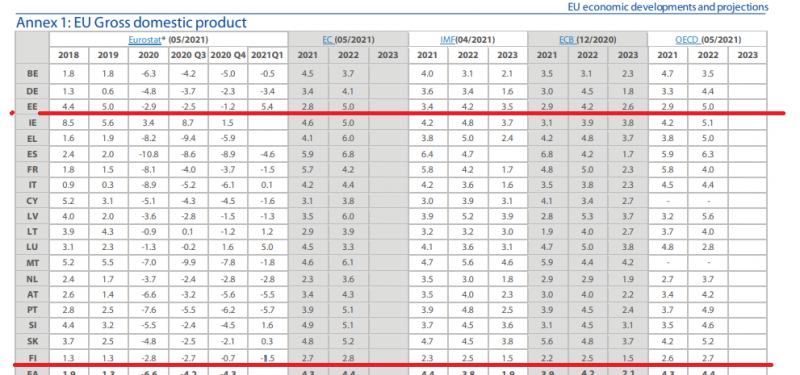
Task: Click the EE 2021Q1 value 5.4
Action: pos(268,107)
